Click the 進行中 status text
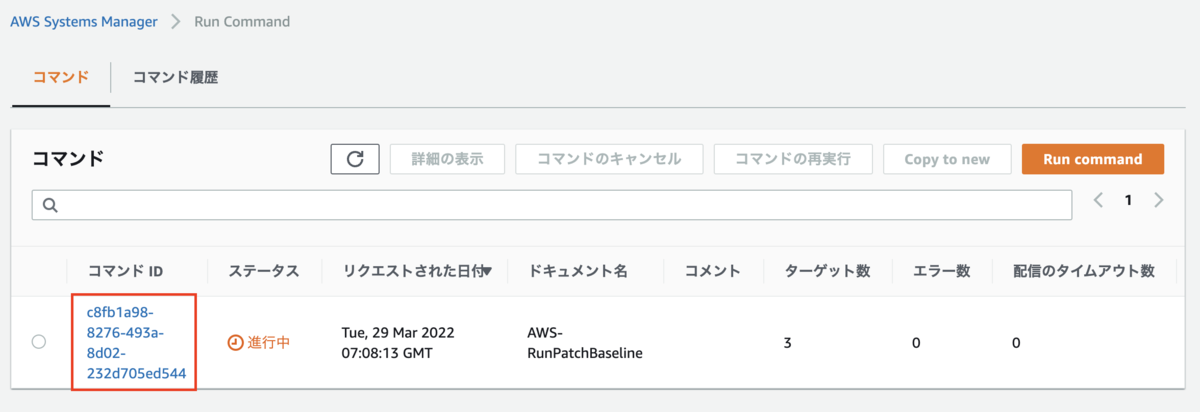This screenshot has height=412, width=1200. click(x=269, y=342)
